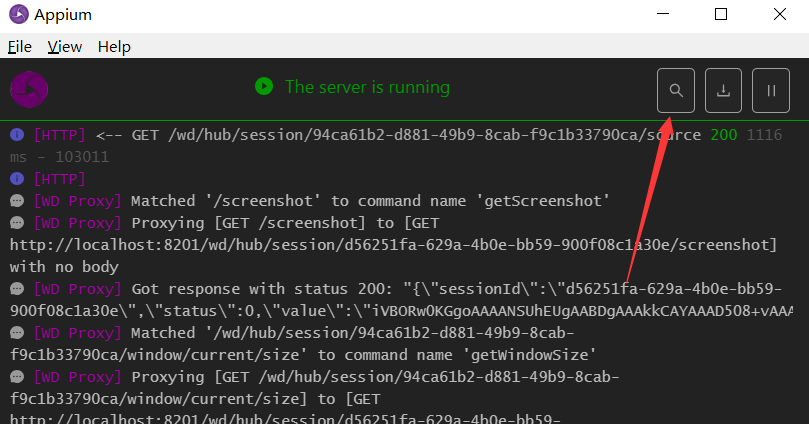809x424 pixels.
Task: Minimize the Appium window
Action: [x=663, y=14]
